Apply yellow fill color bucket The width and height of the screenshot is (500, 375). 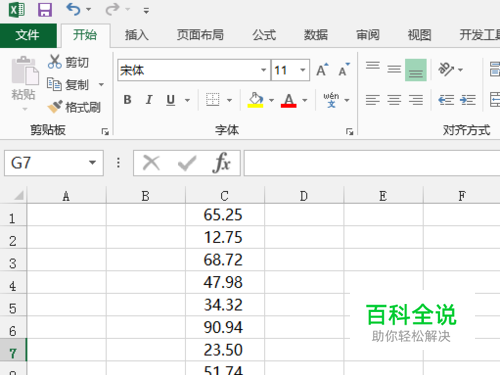(x=256, y=100)
